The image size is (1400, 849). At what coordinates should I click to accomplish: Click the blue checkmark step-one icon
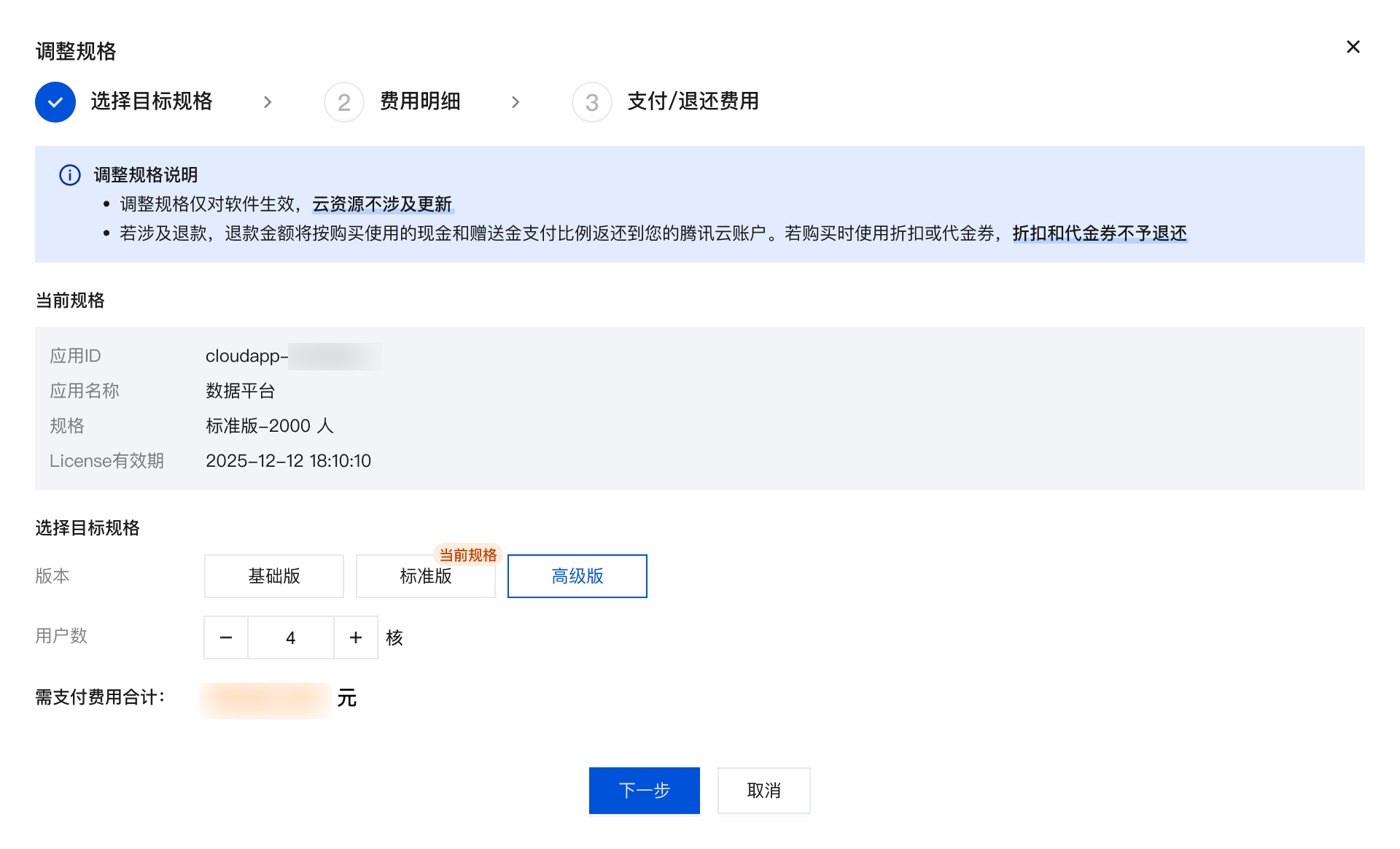pyautogui.click(x=55, y=102)
